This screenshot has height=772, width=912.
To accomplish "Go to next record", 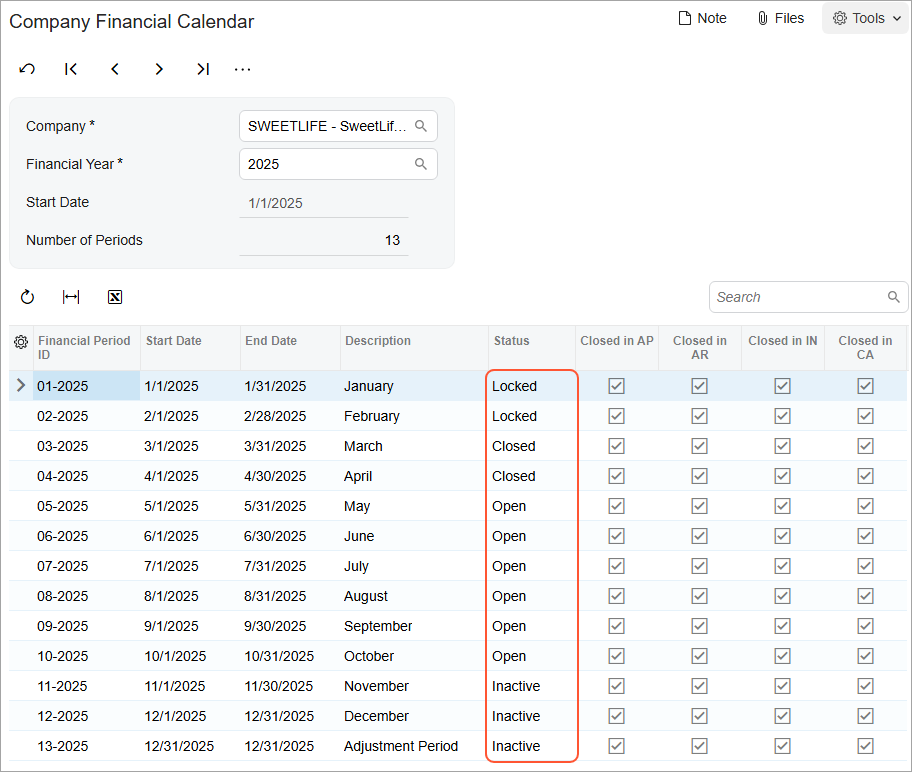I will [x=159, y=69].
